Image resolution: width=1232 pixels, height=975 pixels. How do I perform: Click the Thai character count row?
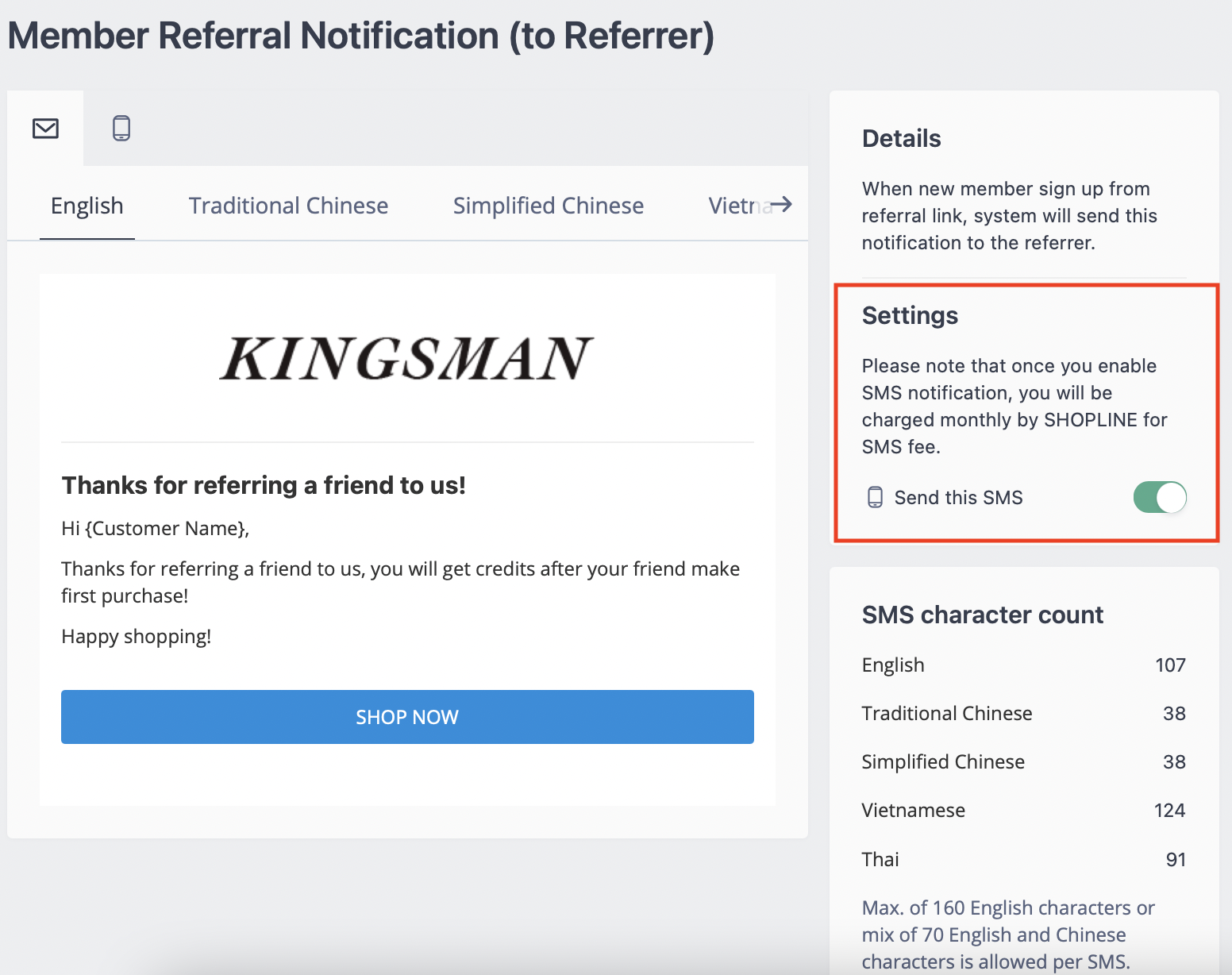(x=1024, y=860)
